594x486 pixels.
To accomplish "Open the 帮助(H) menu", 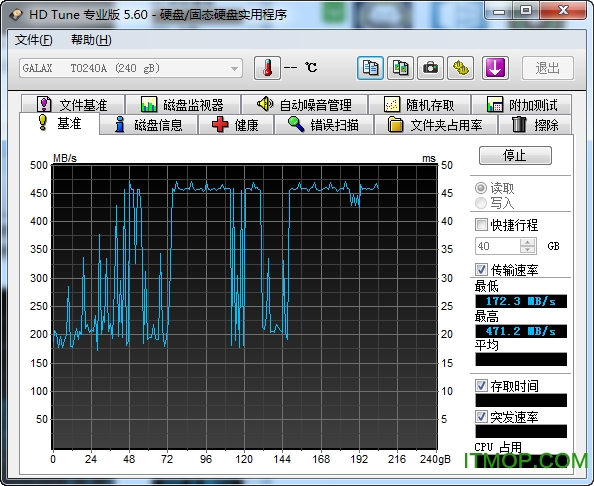I will pos(91,40).
